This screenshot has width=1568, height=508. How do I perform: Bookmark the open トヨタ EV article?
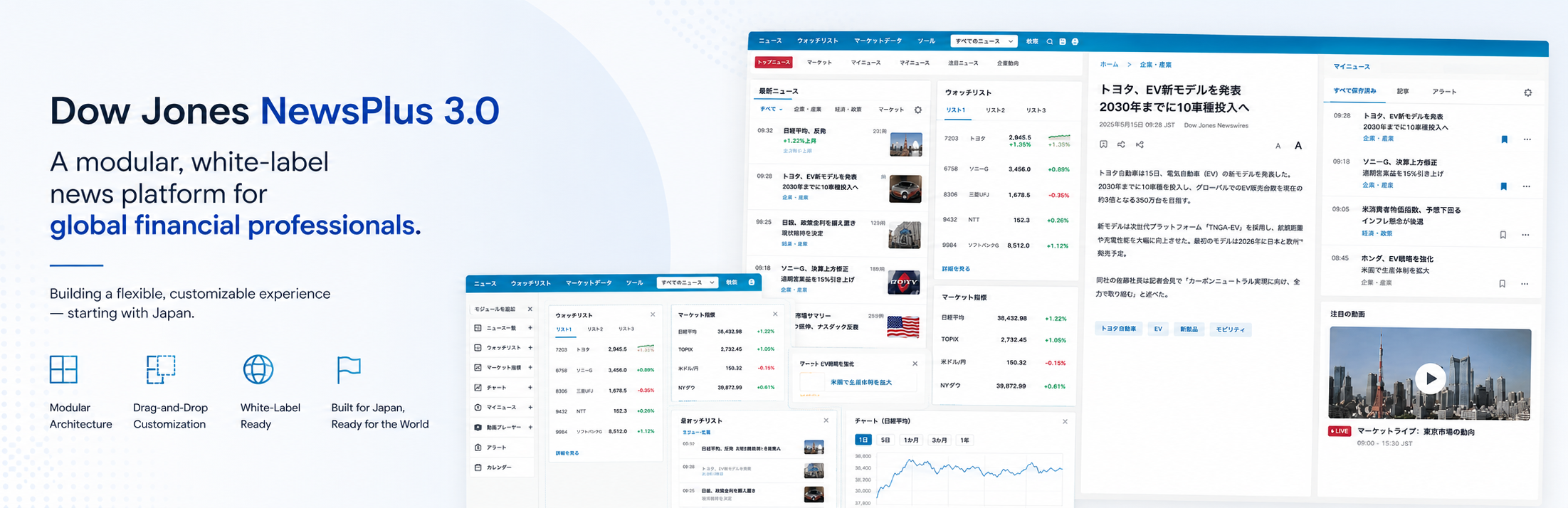pyautogui.click(x=1103, y=144)
